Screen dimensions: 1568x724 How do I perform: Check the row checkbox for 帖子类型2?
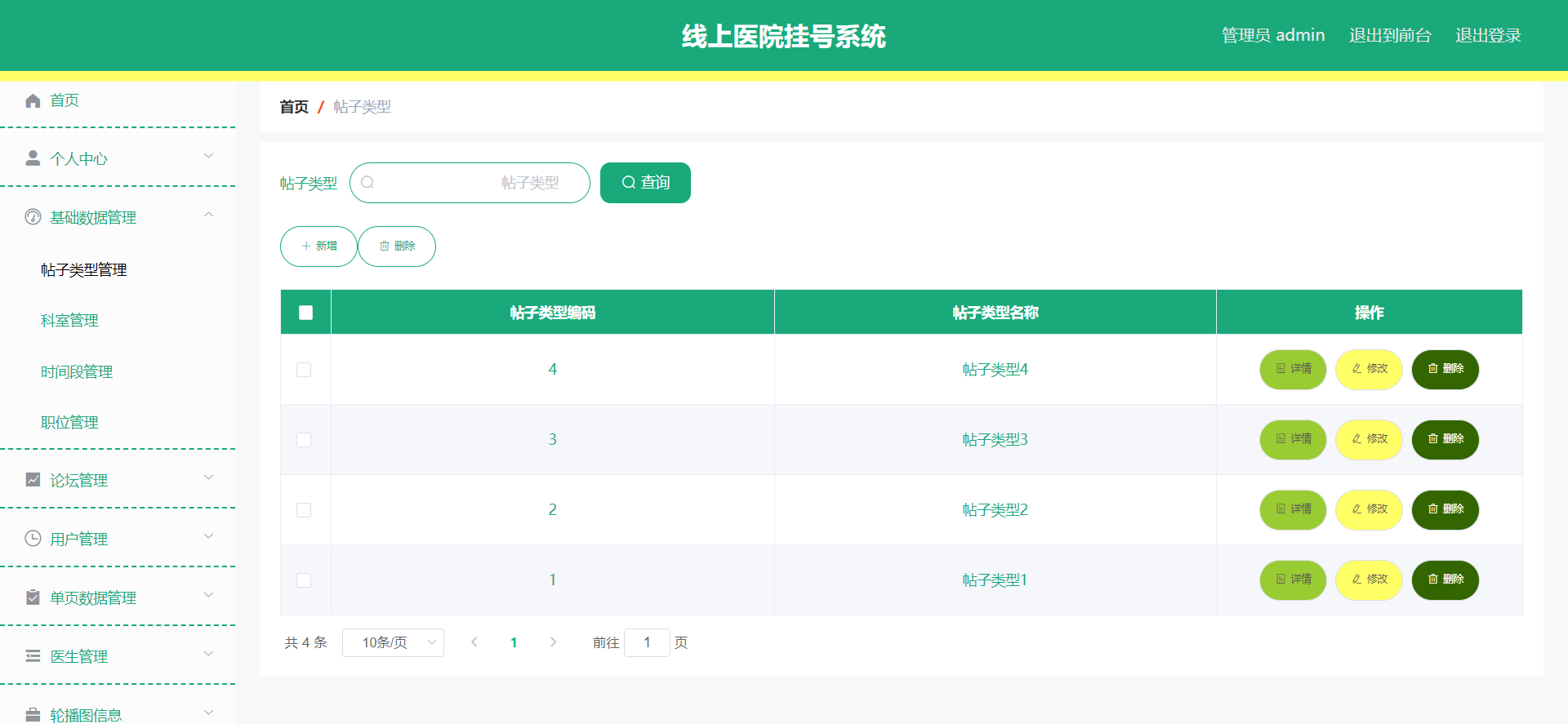click(304, 510)
